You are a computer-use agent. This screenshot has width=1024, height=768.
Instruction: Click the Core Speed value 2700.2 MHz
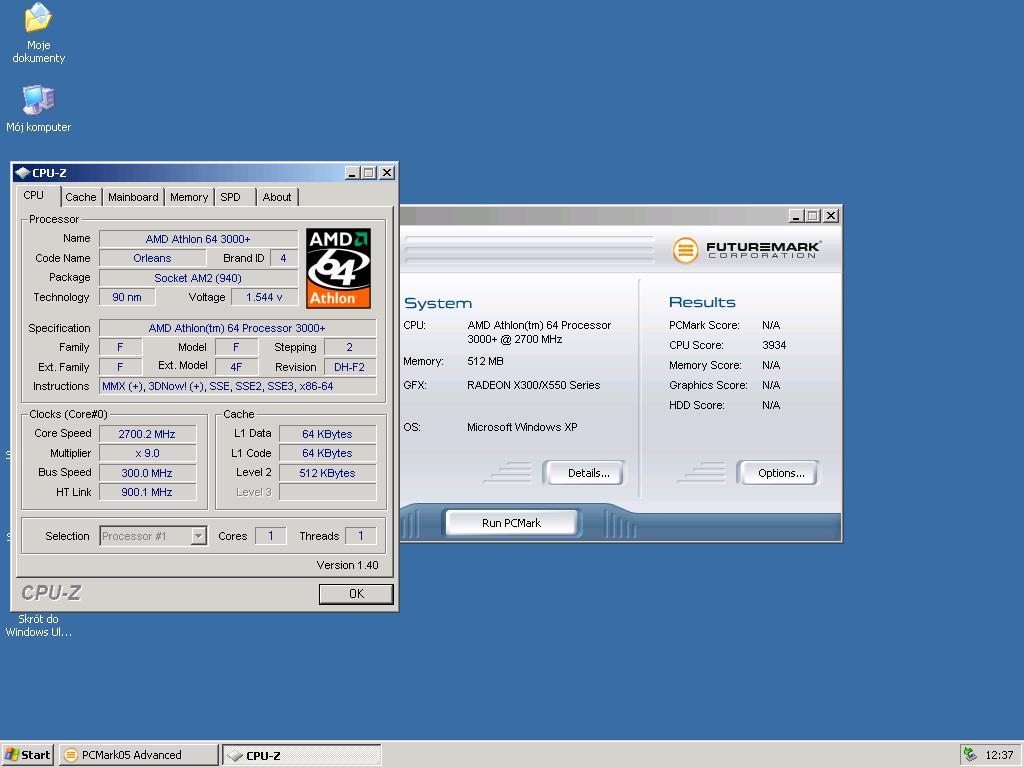[147, 434]
